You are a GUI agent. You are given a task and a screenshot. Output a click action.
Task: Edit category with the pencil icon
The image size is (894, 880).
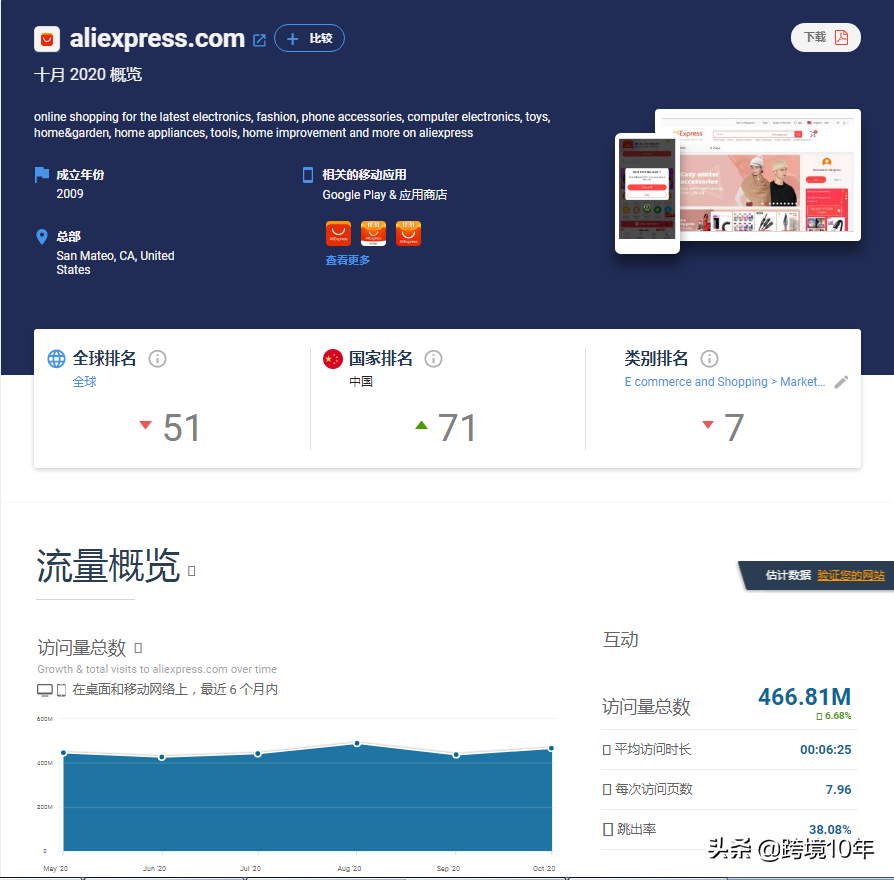click(x=841, y=382)
